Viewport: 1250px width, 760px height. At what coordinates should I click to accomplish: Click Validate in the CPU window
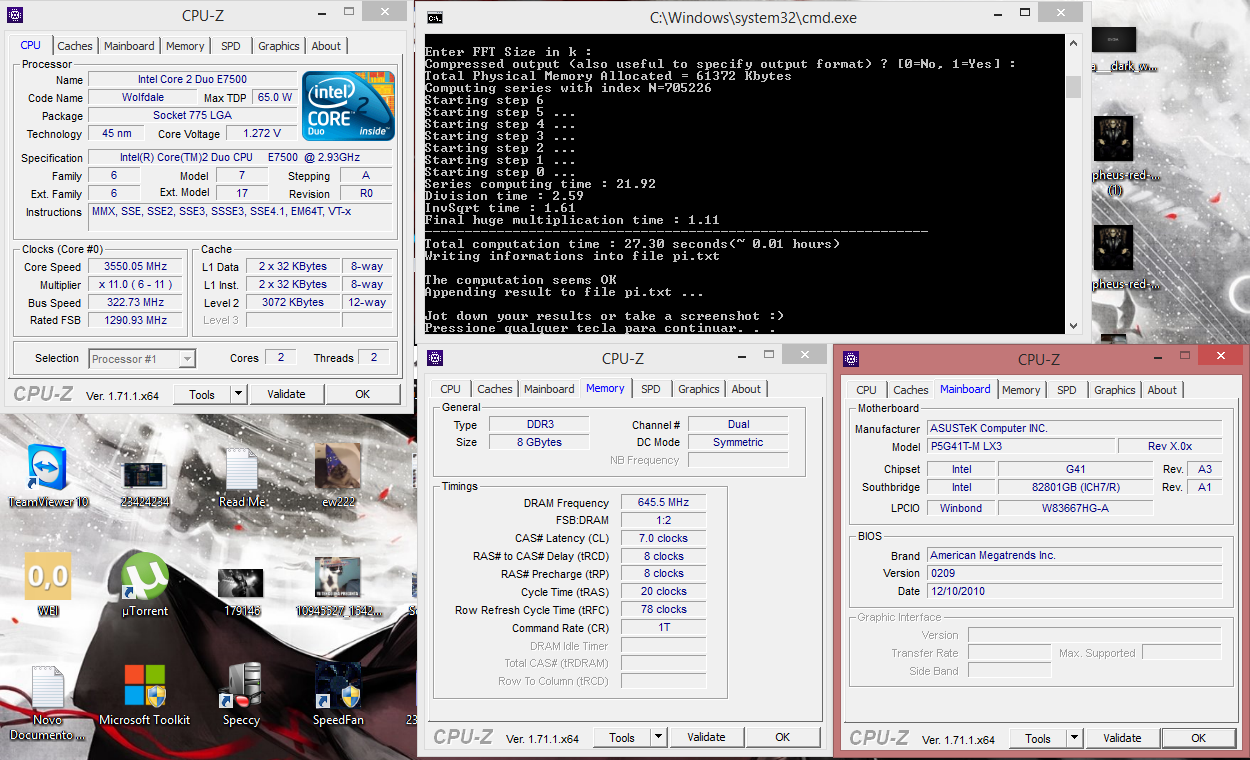click(286, 394)
